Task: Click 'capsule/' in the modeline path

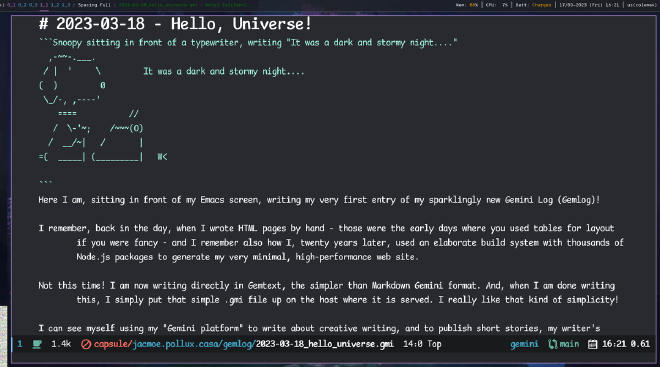Action: coord(113,344)
